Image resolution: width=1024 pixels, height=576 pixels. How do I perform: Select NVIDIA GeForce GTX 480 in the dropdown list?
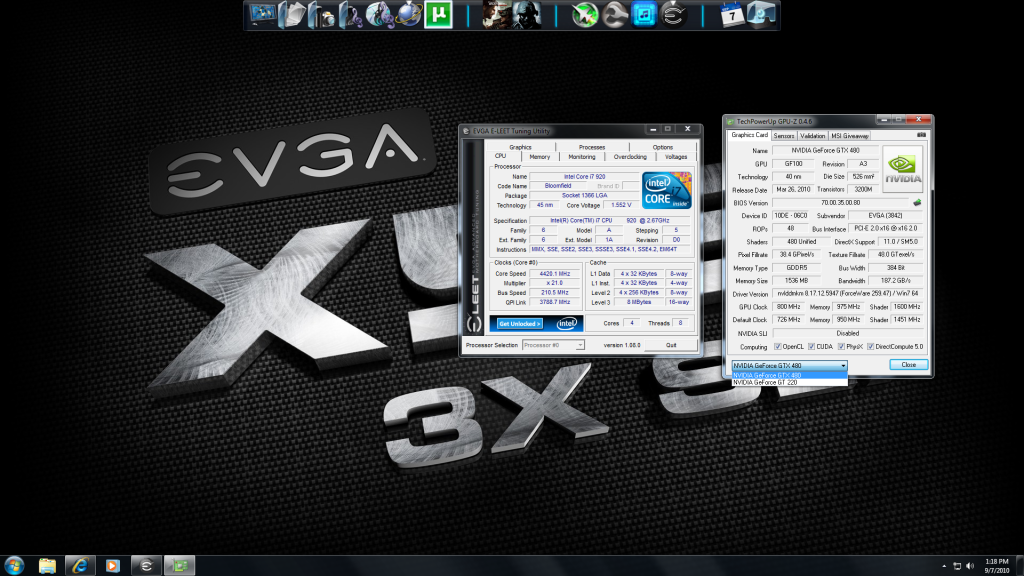point(790,376)
